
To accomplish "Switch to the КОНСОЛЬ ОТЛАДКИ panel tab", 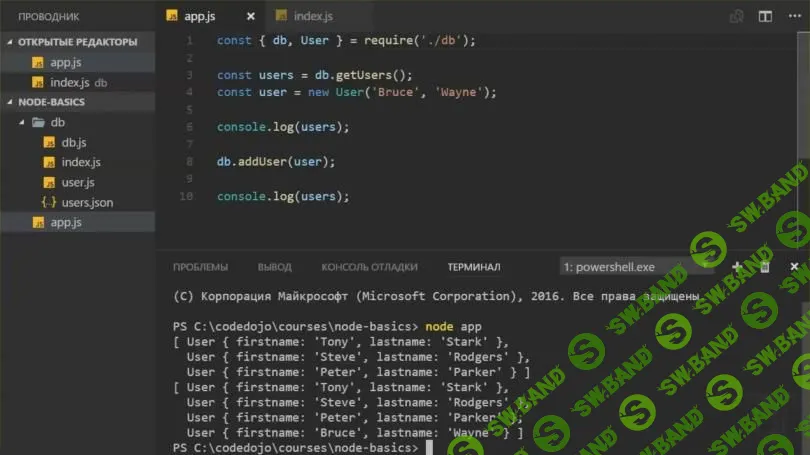I will coord(369,267).
